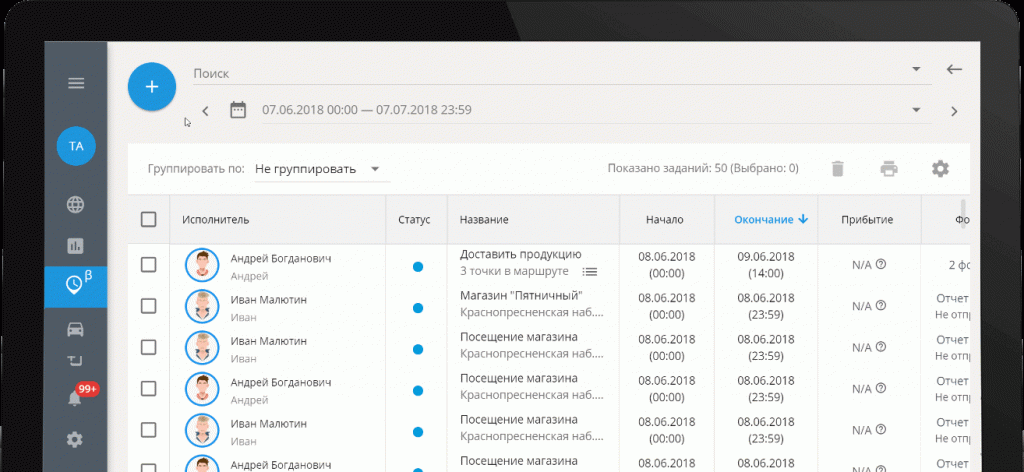Open the notifications bell with 99+ badge
This screenshot has width=1024, height=472.
76,398
